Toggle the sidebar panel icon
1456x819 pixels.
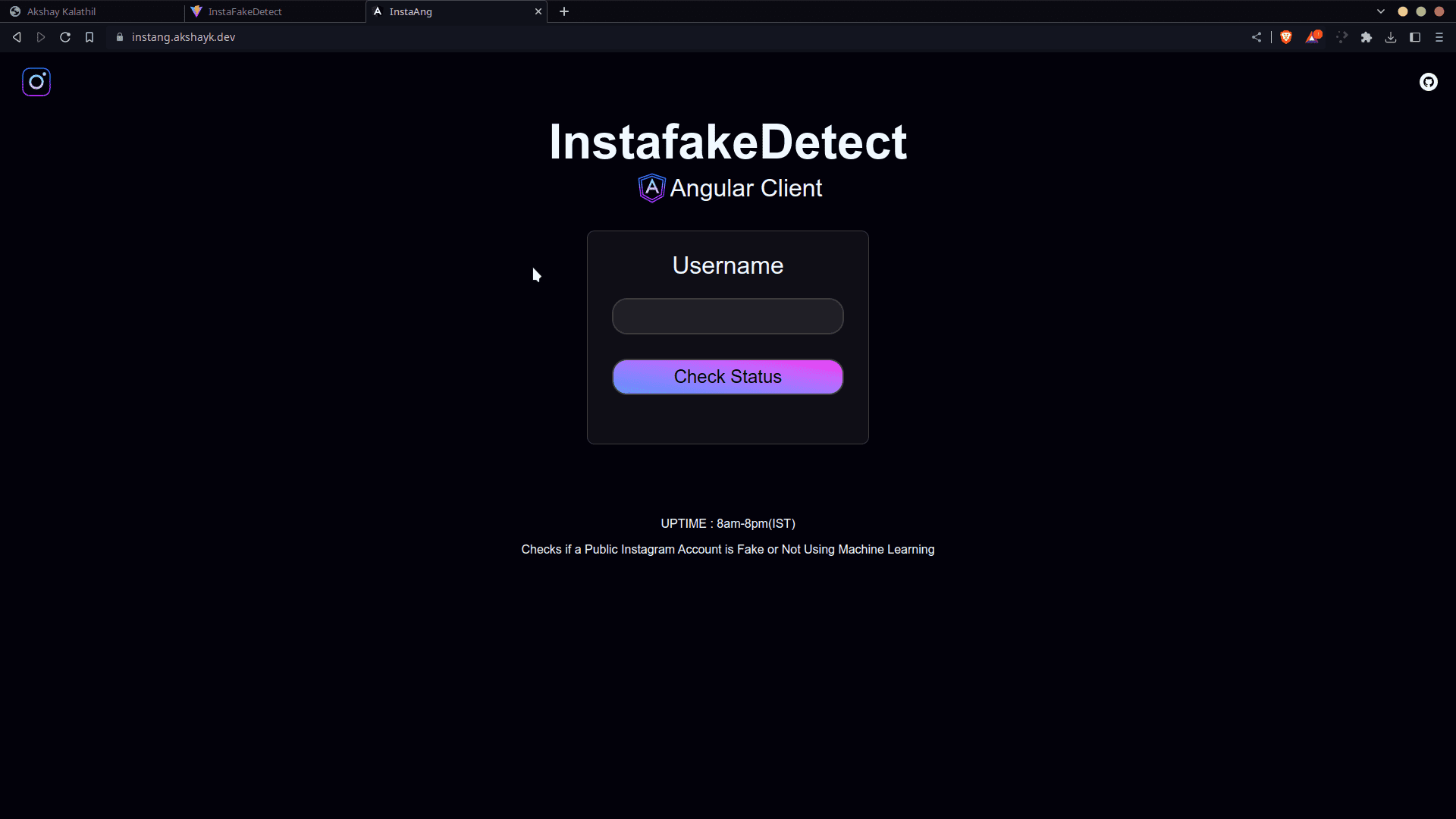tap(1415, 37)
